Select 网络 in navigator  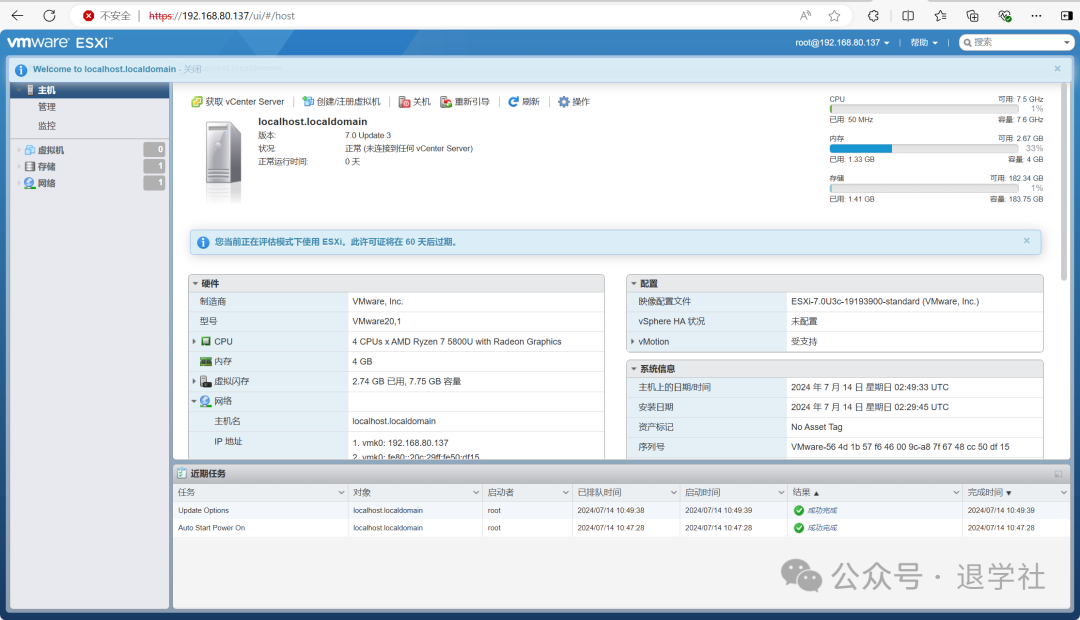pos(46,183)
